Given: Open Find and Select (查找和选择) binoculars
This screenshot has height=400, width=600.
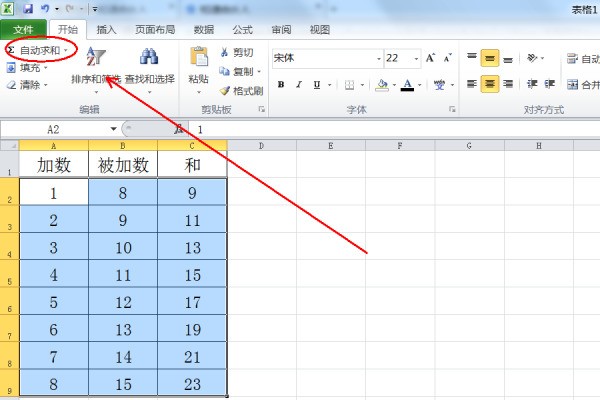Looking at the screenshot, I should pyautogui.click(x=149, y=69).
